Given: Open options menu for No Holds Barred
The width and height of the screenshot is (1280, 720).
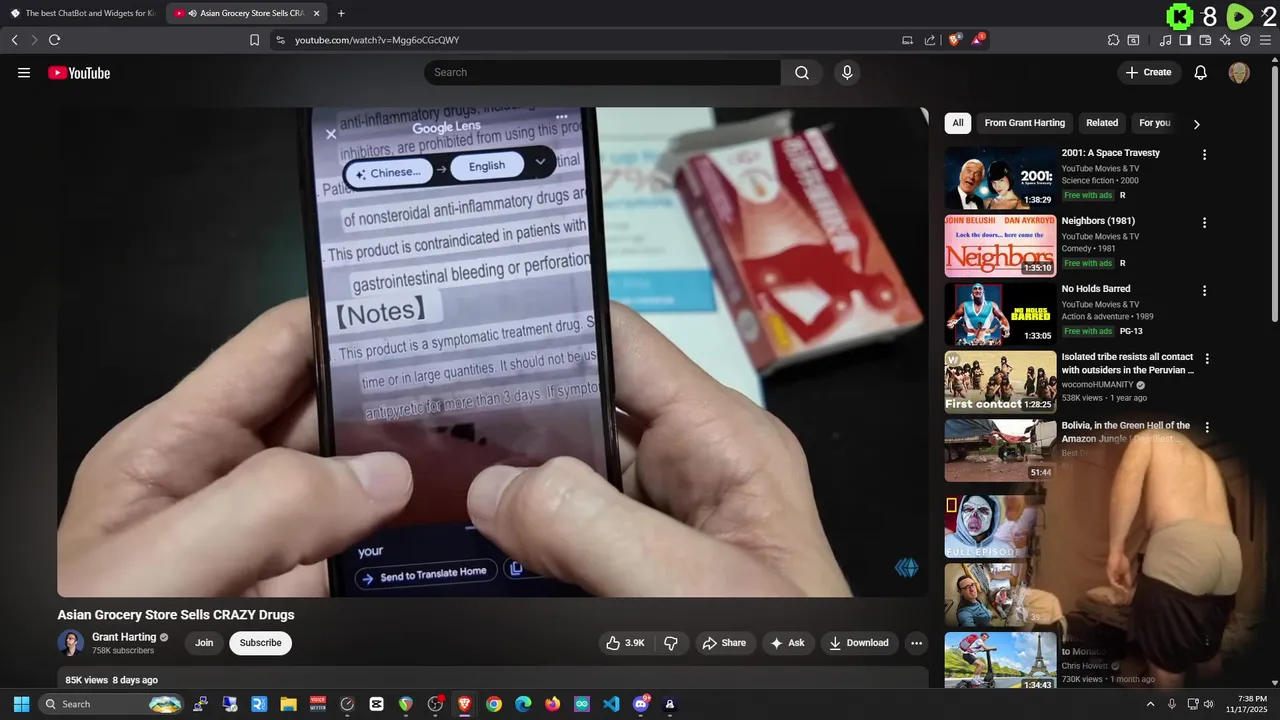Looking at the screenshot, I should click(1204, 291).
